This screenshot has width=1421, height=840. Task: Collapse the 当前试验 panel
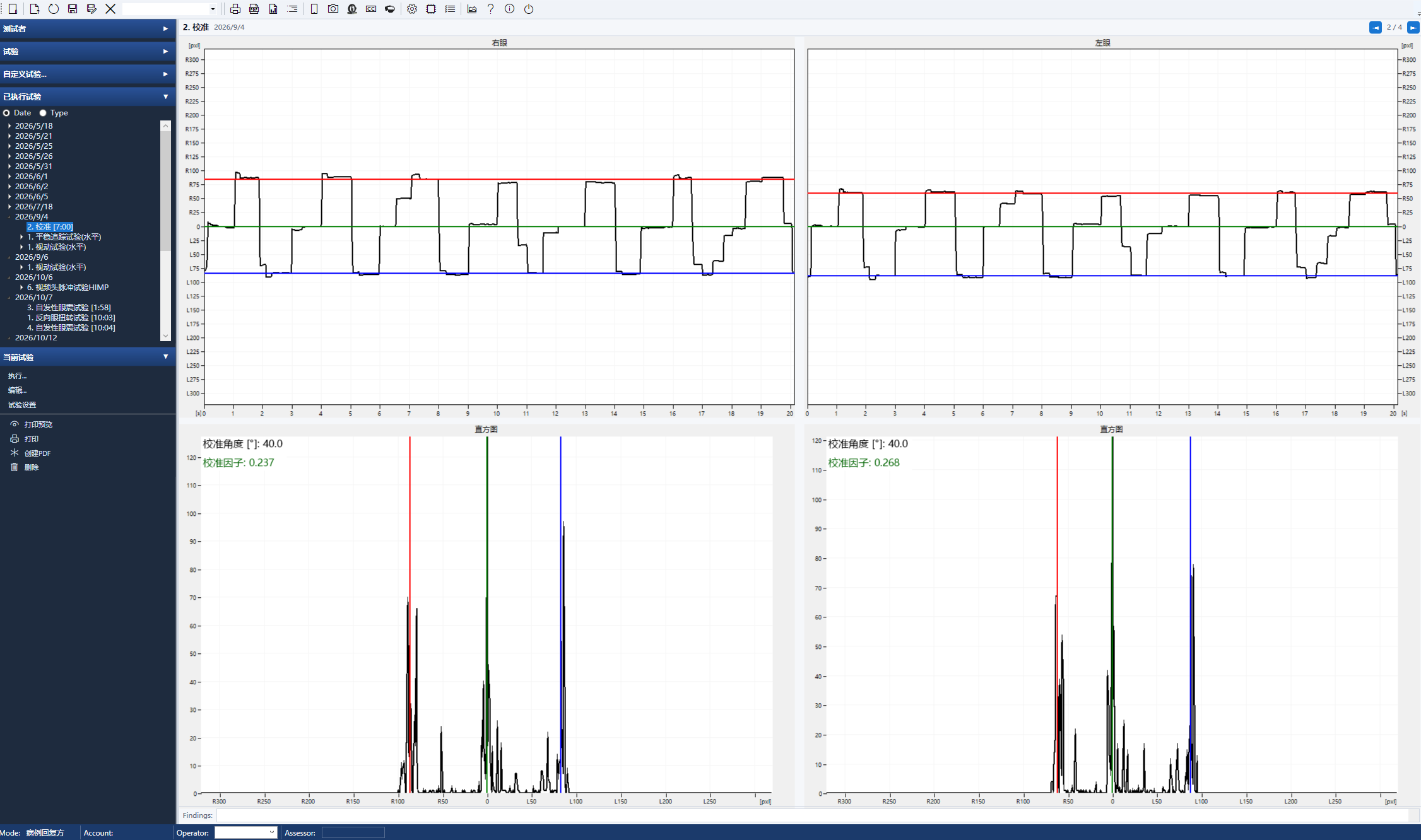coord(88,357)
